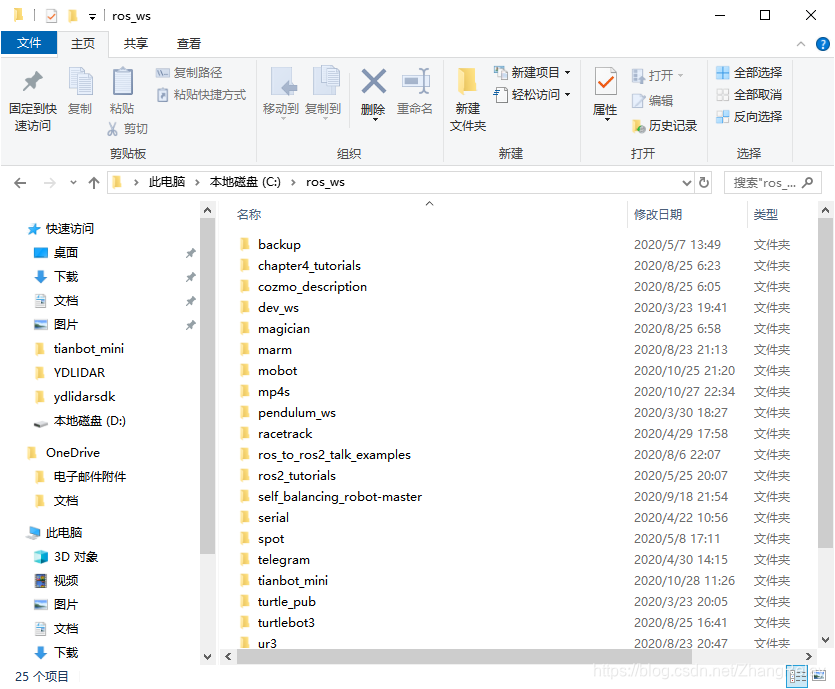The image size is (835, 689).
Task: Go back with the Back arrow
Action: 20,183
